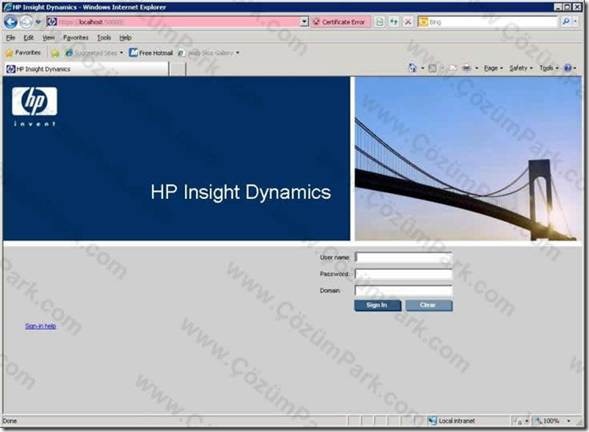Expand the address bar dropdown arrow
The height and width of the screenshot is (432, 589).
(x=304, y=22)
